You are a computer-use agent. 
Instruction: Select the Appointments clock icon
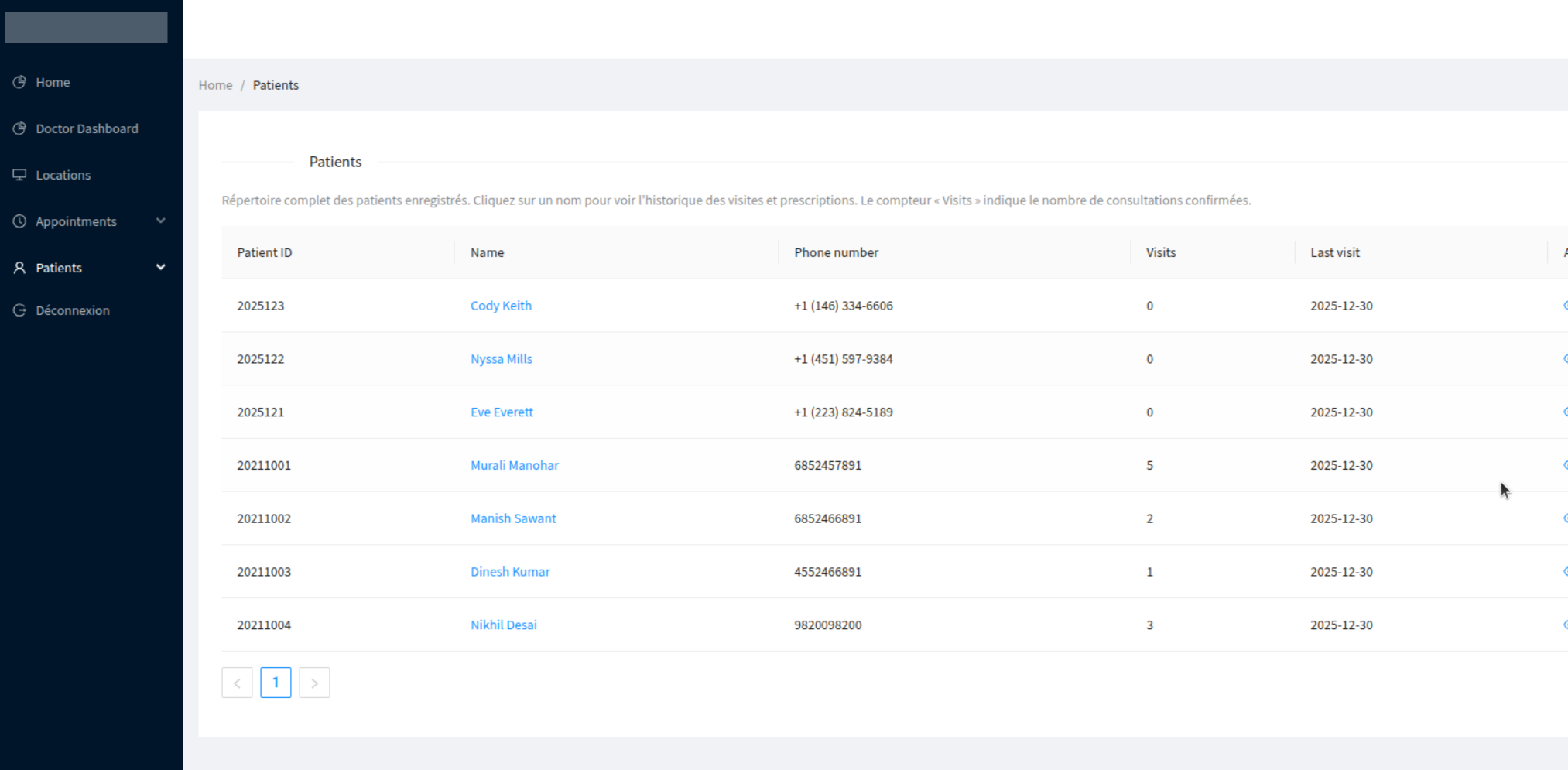(x=19, y=221)
